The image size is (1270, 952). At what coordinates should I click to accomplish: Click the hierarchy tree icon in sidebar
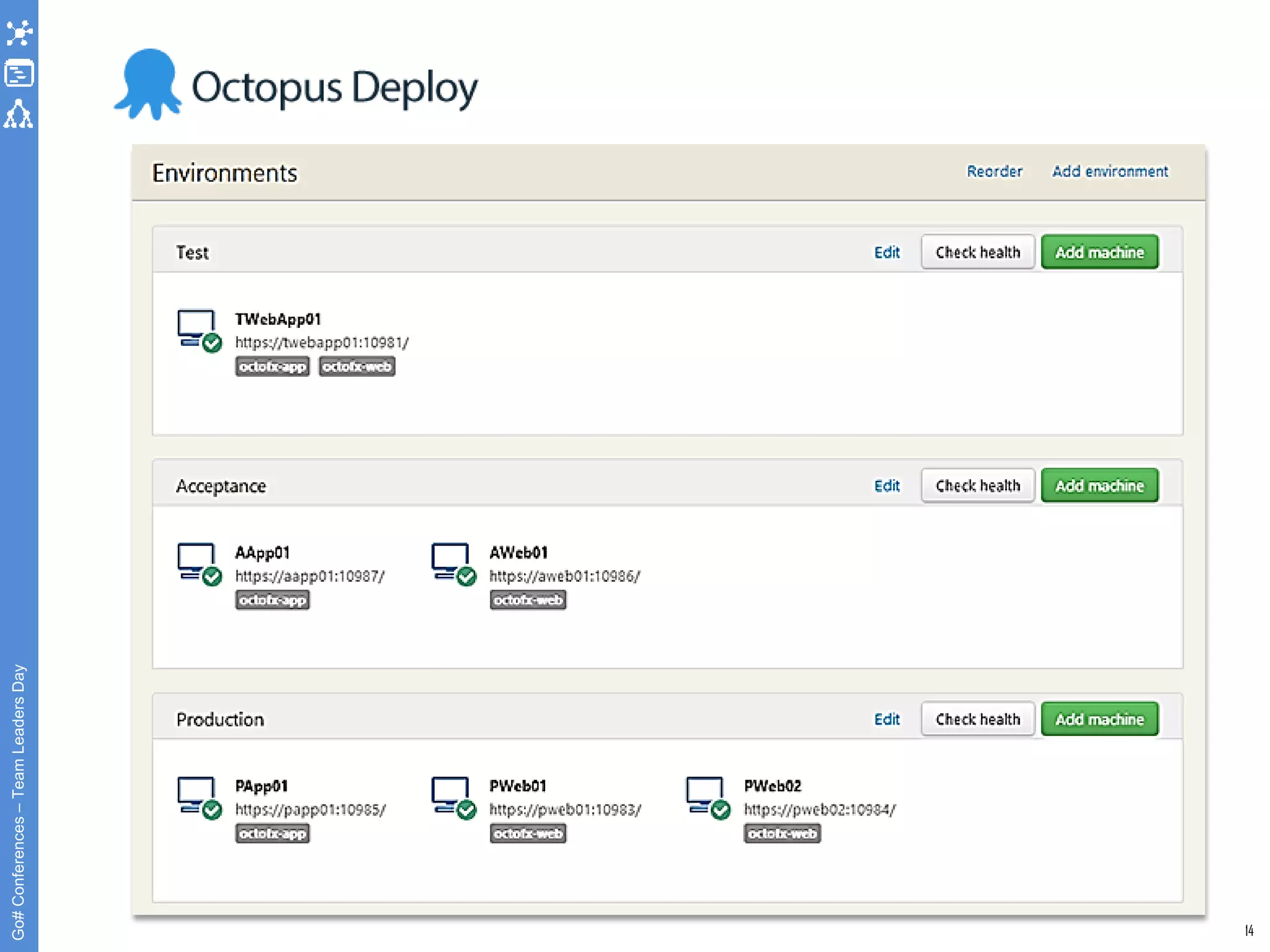tap(19, 114)
